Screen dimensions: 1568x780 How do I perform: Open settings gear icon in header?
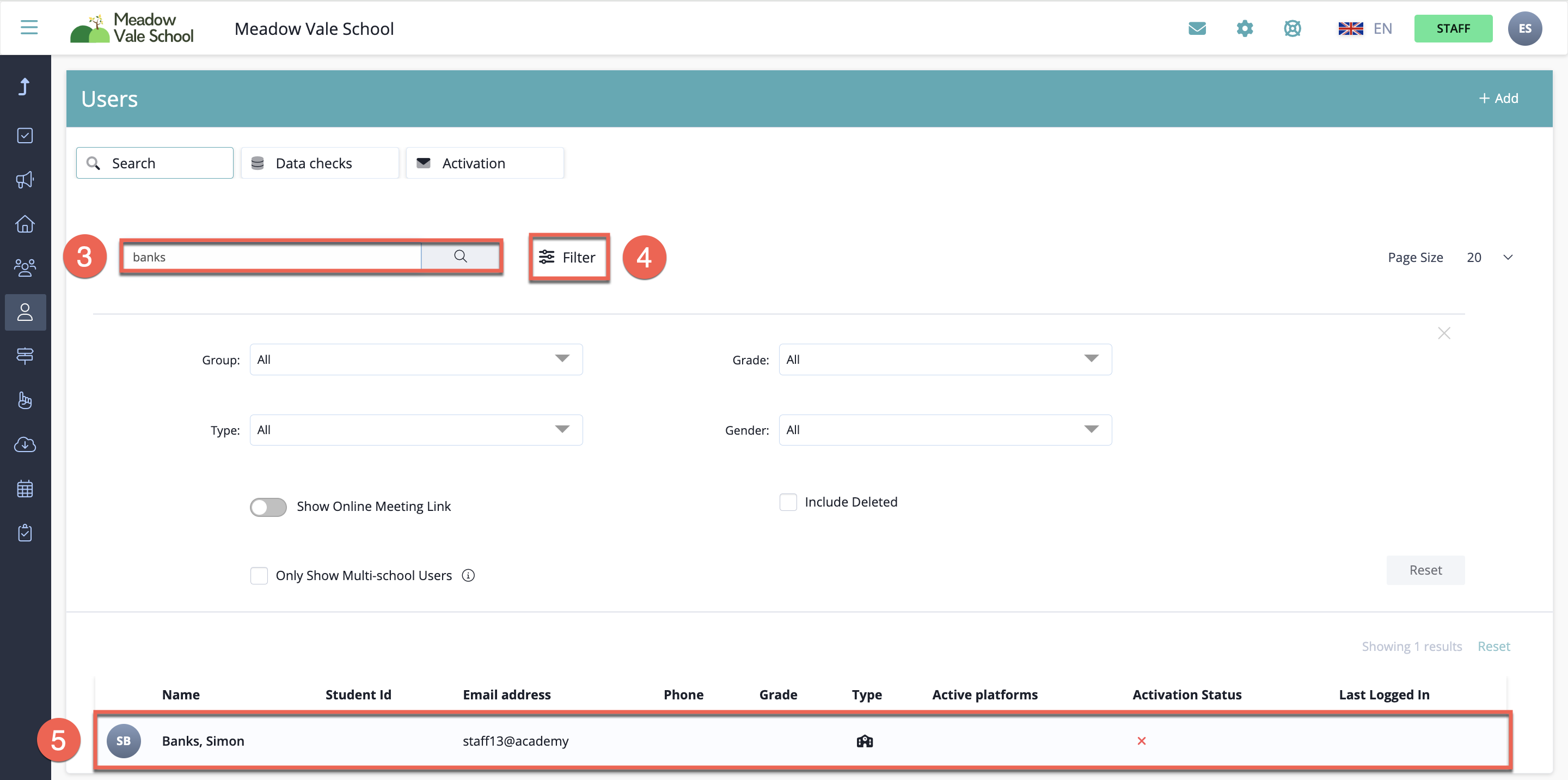coord(1244,29)
